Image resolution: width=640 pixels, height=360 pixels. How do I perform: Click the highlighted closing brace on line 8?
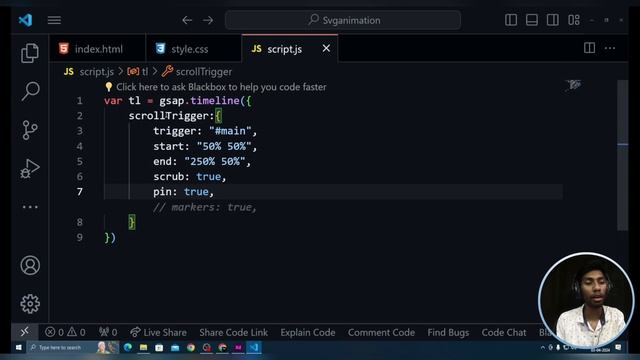coord(131,222)
